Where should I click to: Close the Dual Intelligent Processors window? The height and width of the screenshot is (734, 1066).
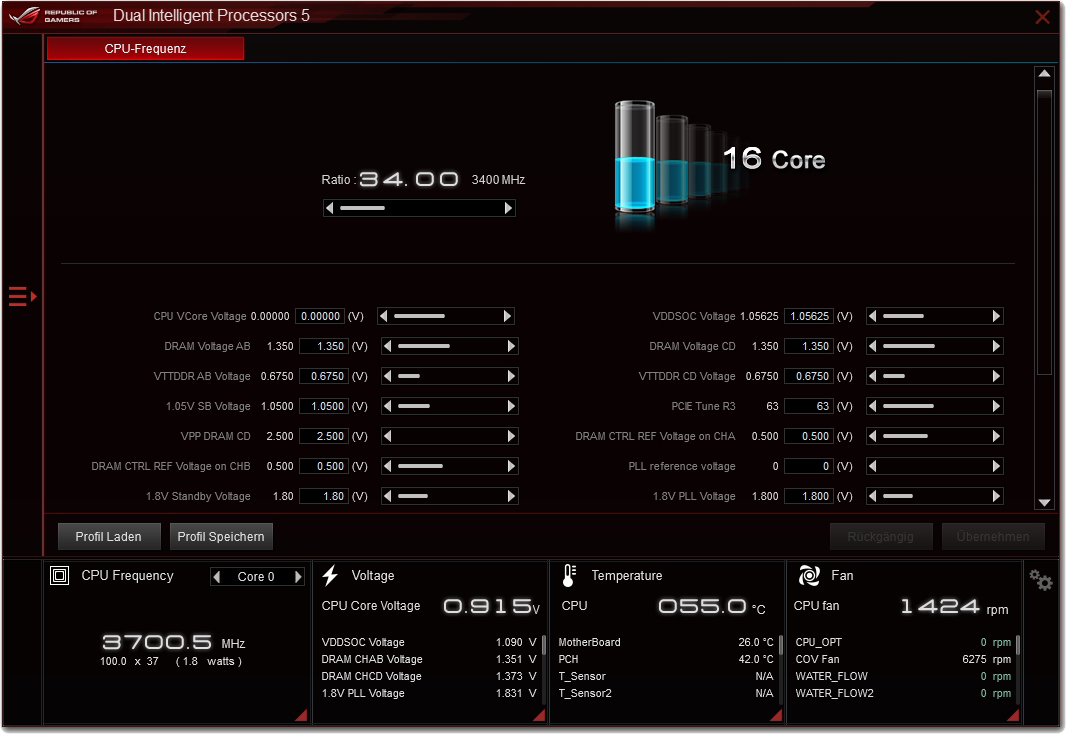[1042, 17]
